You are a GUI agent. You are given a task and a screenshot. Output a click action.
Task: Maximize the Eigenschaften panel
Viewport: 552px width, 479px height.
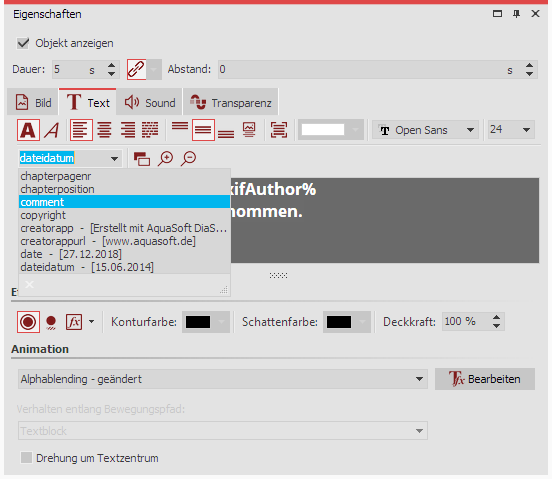(x=497, y=14)
